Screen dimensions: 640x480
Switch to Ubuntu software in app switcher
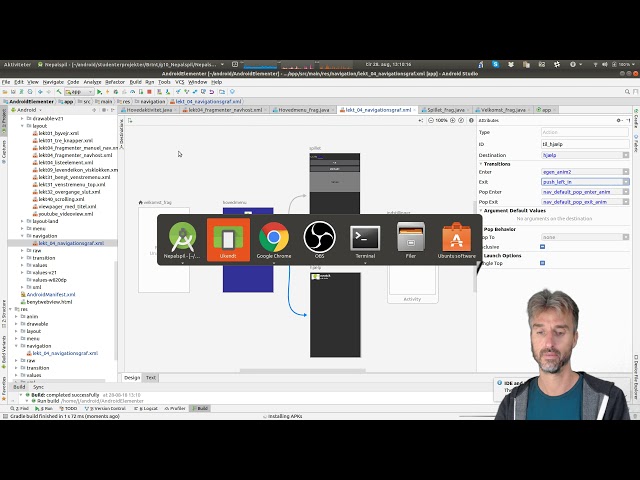coord(457,240)
